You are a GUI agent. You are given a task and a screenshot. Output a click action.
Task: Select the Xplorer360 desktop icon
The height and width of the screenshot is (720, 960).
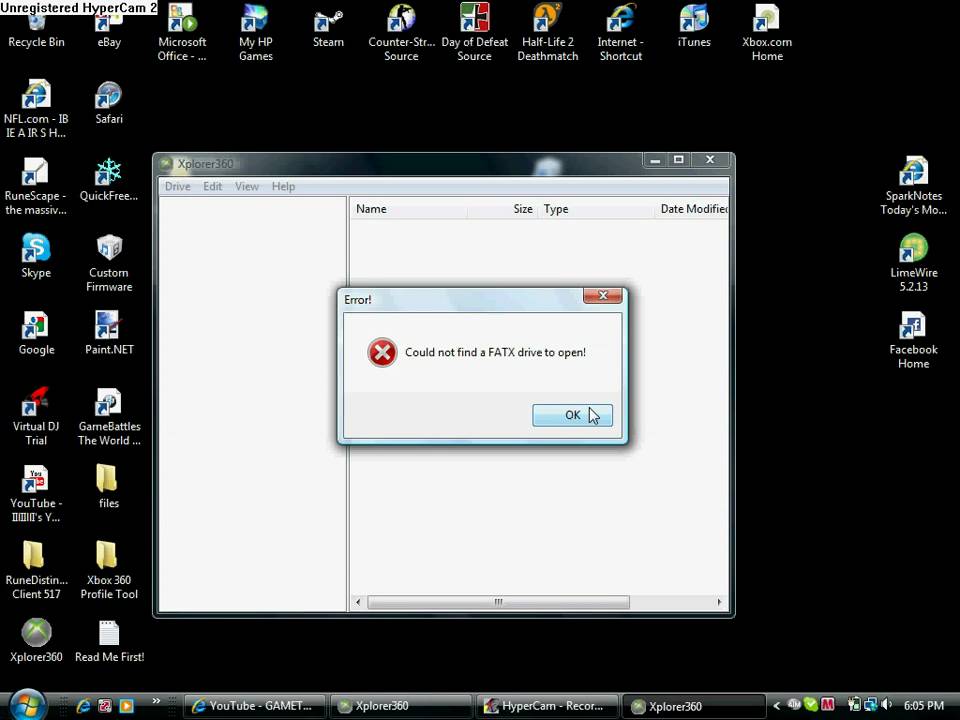click(x=36, y=640)
